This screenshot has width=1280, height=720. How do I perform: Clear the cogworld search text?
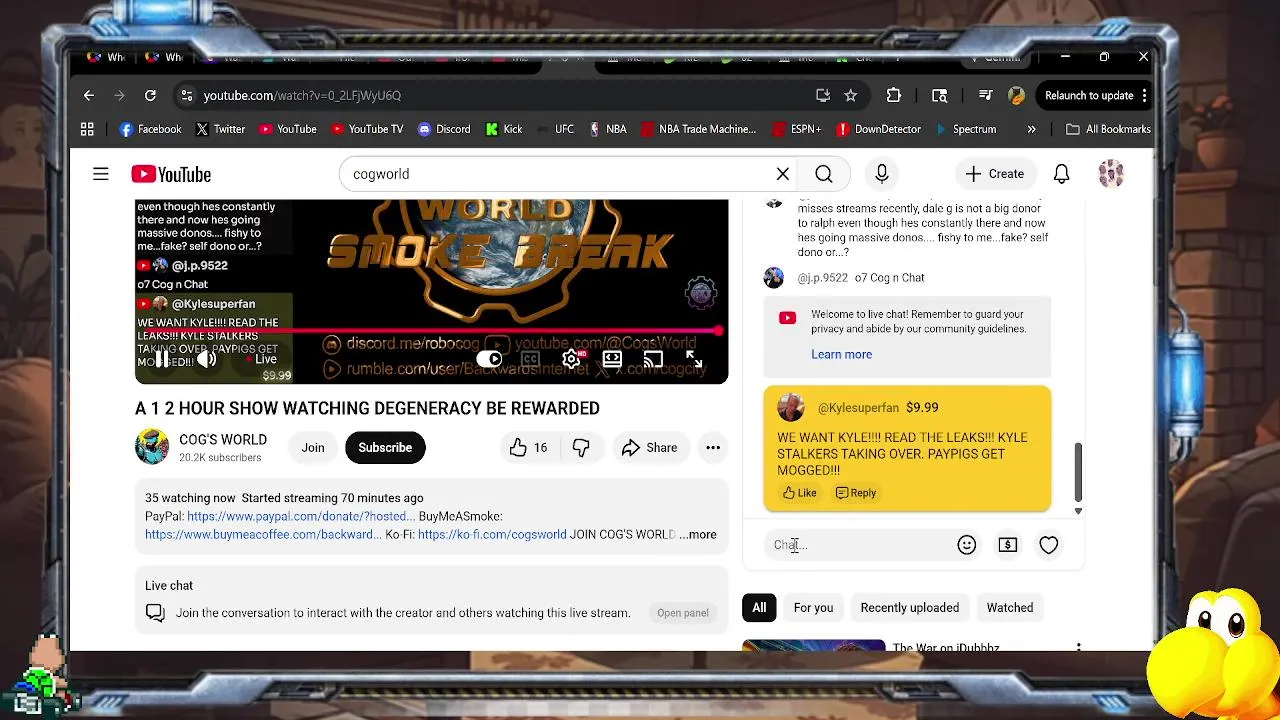783,174
